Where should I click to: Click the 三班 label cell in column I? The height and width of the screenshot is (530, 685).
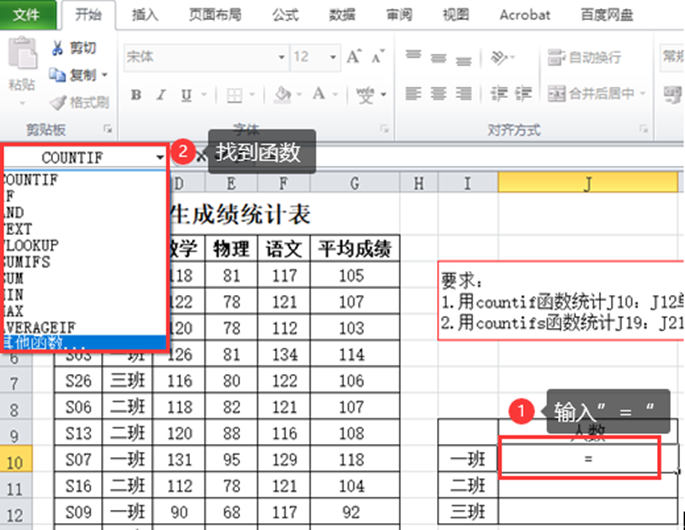pos(468,511)
